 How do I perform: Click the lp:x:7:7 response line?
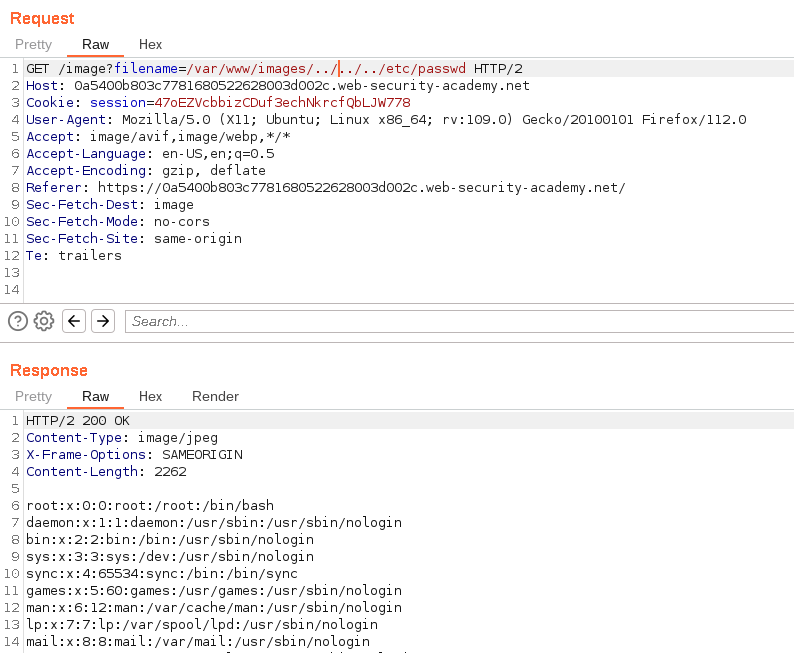(202, 625)
